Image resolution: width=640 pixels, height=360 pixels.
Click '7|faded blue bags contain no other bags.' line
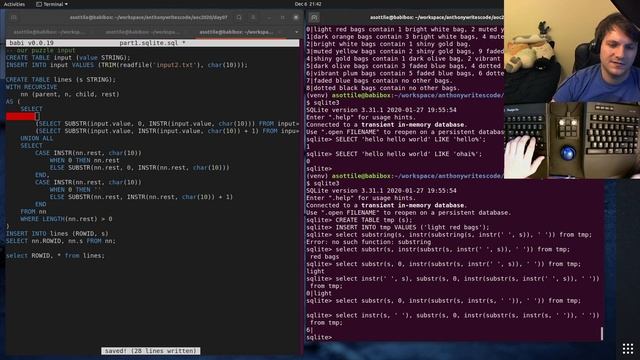[x=379, y=80]
